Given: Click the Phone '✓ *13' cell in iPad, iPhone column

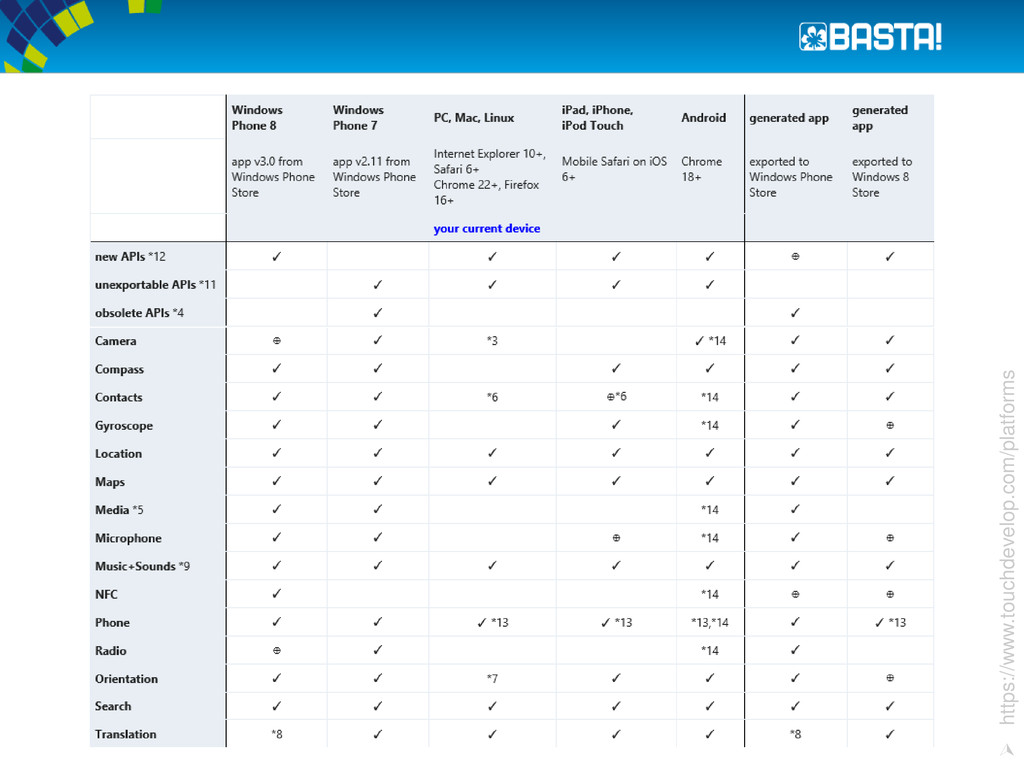Looking at the screenshot, I should click(616, 622).
